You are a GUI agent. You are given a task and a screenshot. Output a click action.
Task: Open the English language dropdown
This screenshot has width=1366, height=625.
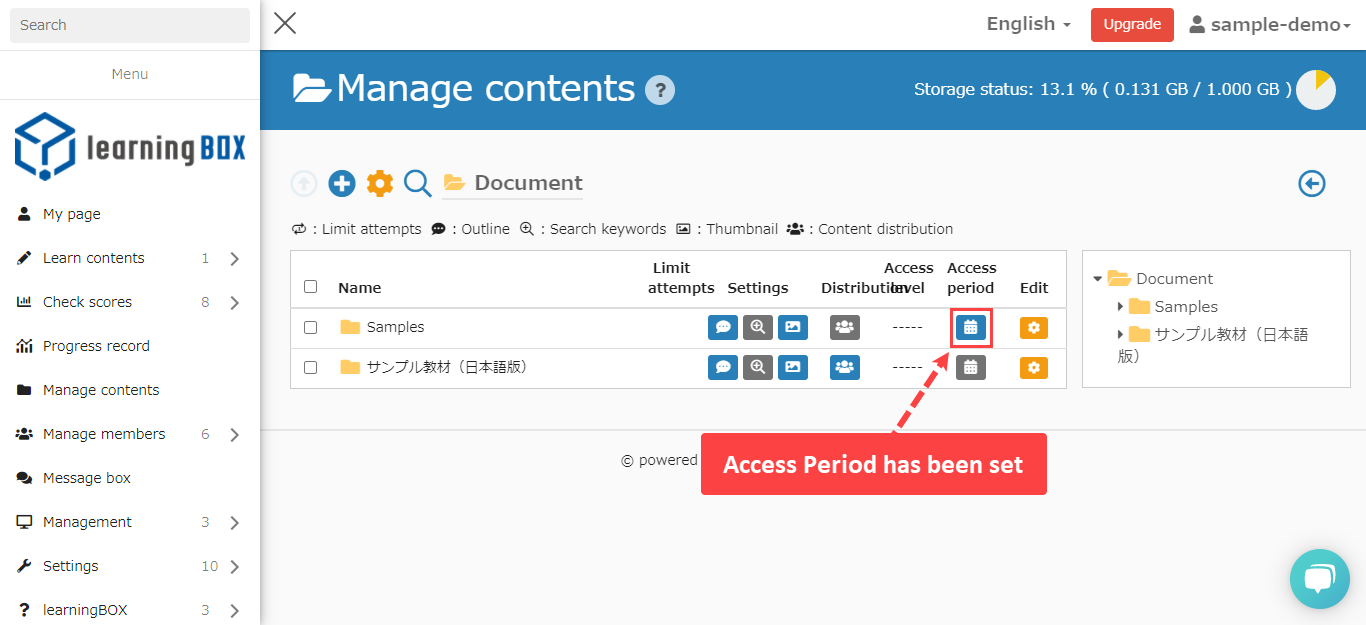click(1028, 24)
